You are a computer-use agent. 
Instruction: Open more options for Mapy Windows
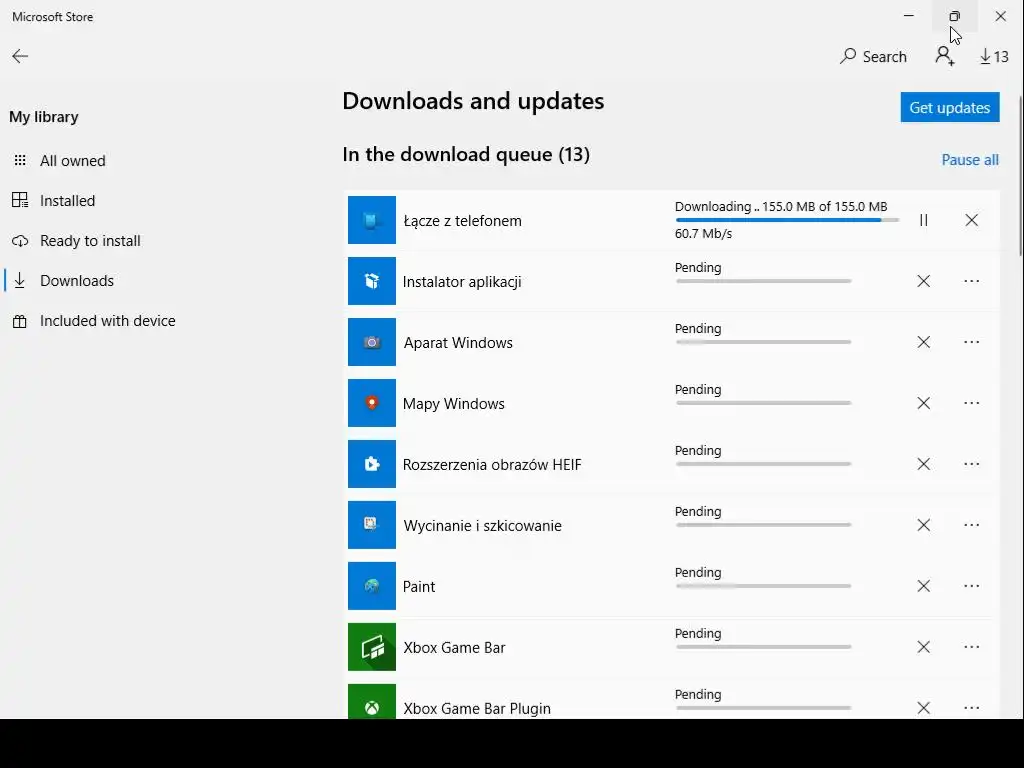pos(972,403)
